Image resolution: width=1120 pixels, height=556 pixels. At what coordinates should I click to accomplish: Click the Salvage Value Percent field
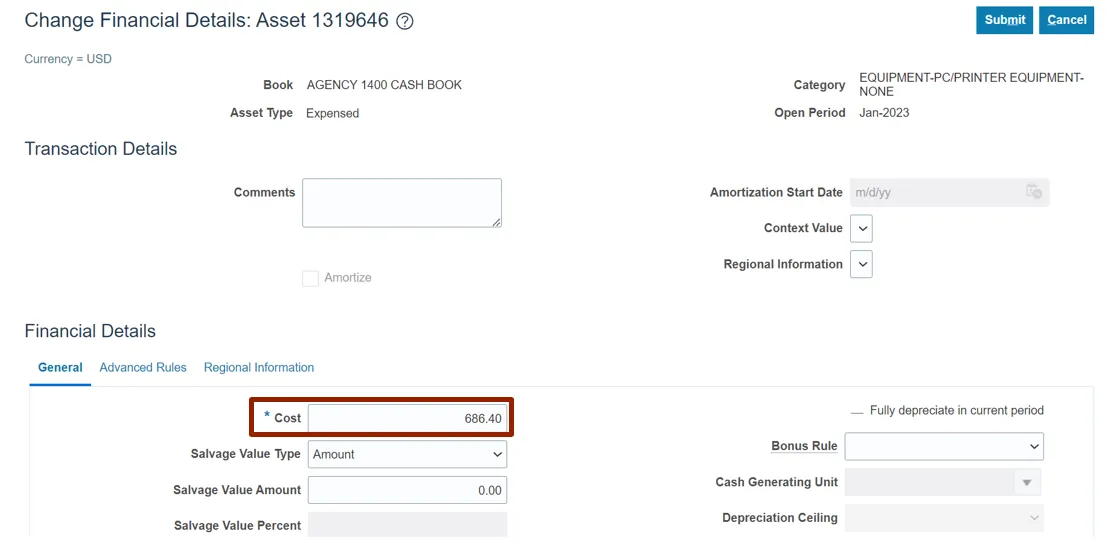tap(407, 525)
